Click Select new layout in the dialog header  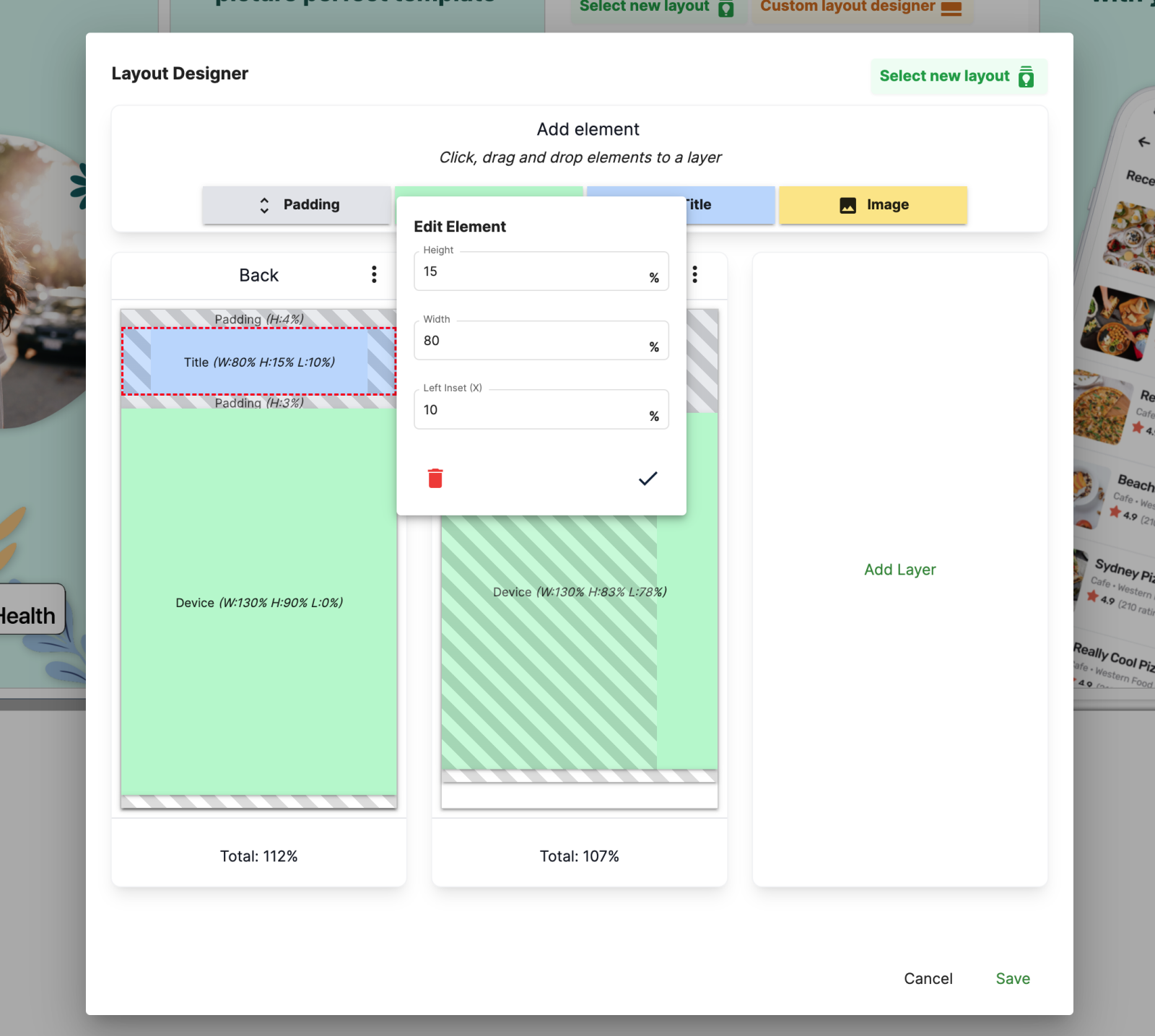pos(959,77)
